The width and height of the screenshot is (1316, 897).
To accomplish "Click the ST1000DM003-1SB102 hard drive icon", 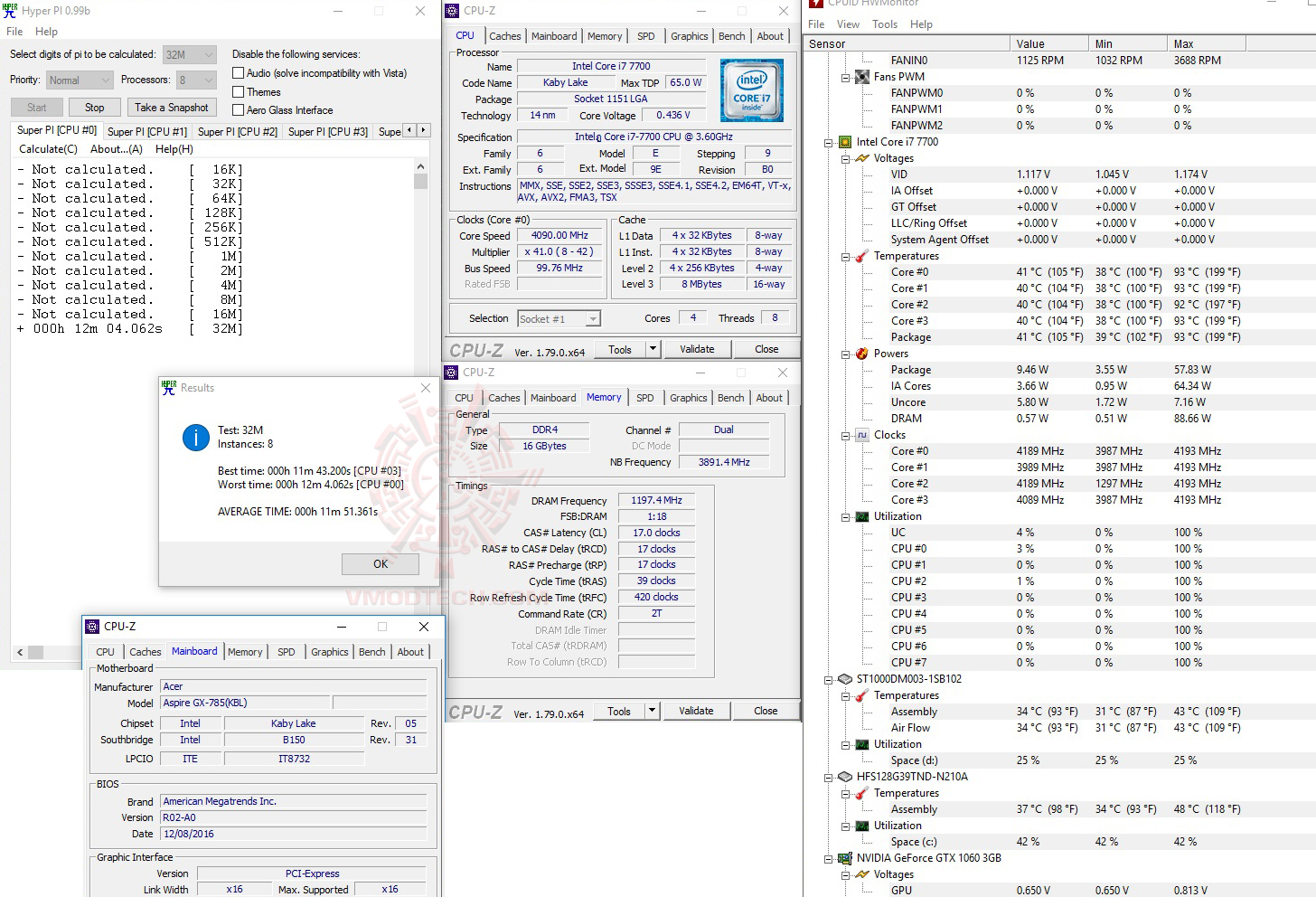I will pos(845,679).
